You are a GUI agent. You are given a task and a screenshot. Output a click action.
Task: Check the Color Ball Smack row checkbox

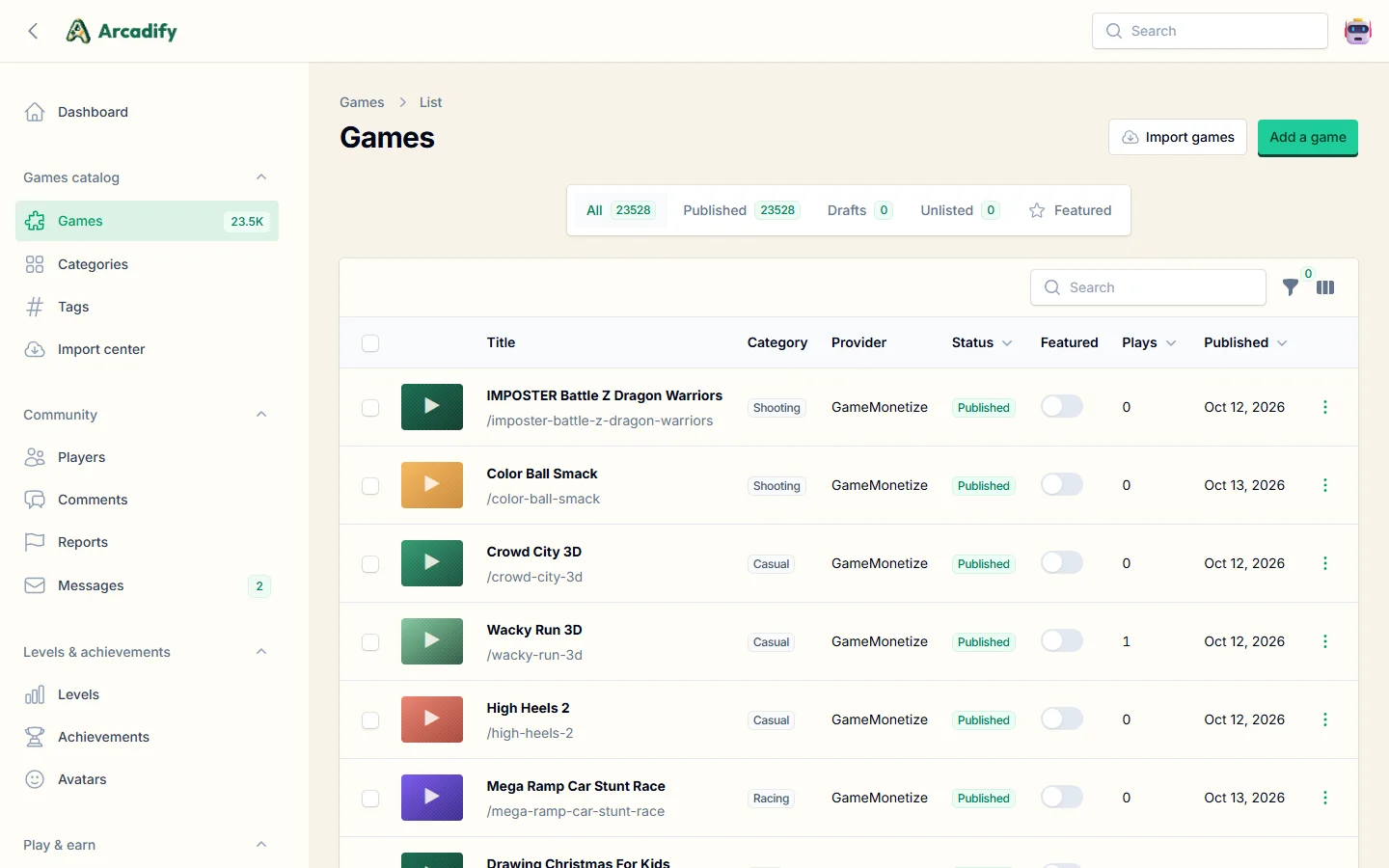point(370,486)
